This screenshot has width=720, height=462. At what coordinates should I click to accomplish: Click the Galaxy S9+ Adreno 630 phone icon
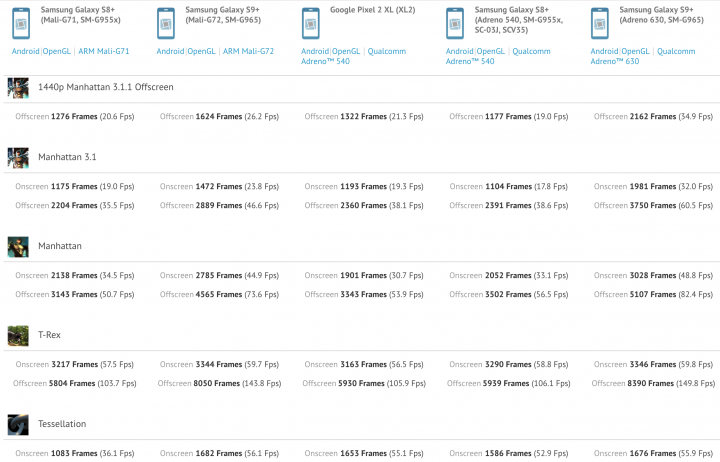coord(600,23)
